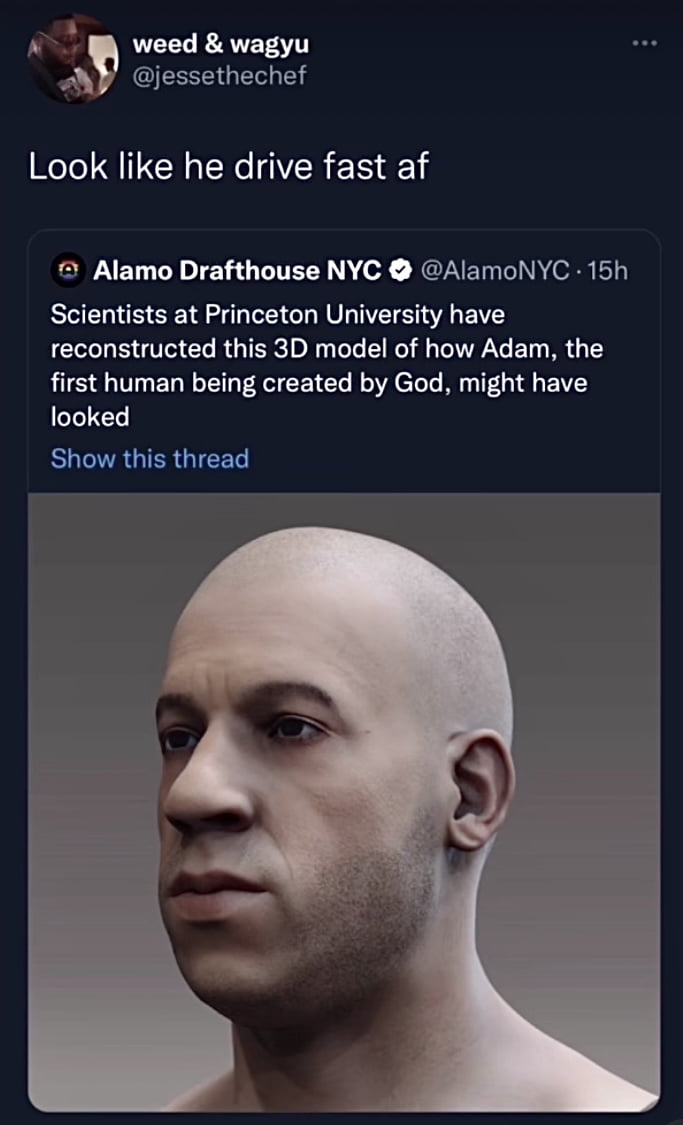Click the Show this thread link
This screenshot has height=1125, width=683.
(149, 458)
